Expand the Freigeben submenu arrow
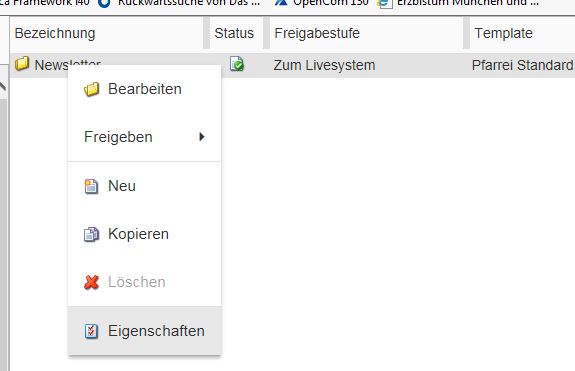The image size is (575, 371). [201, 137]
